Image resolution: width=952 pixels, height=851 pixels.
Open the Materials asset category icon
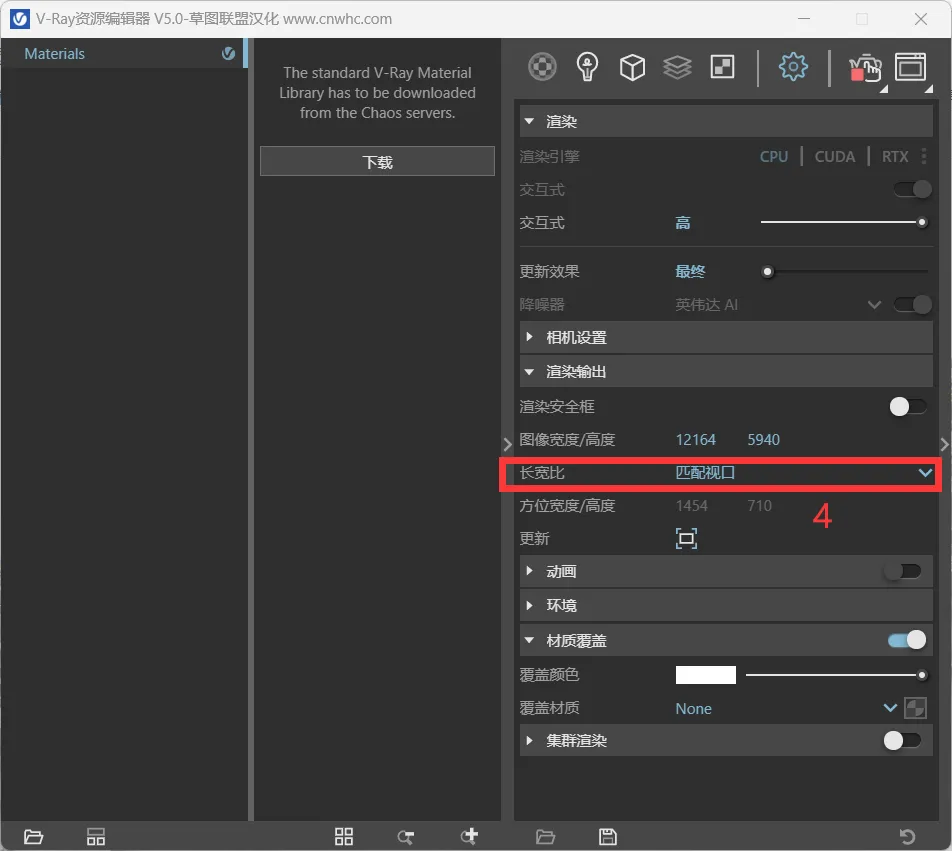pyautogui.click(x=542, y=67)
